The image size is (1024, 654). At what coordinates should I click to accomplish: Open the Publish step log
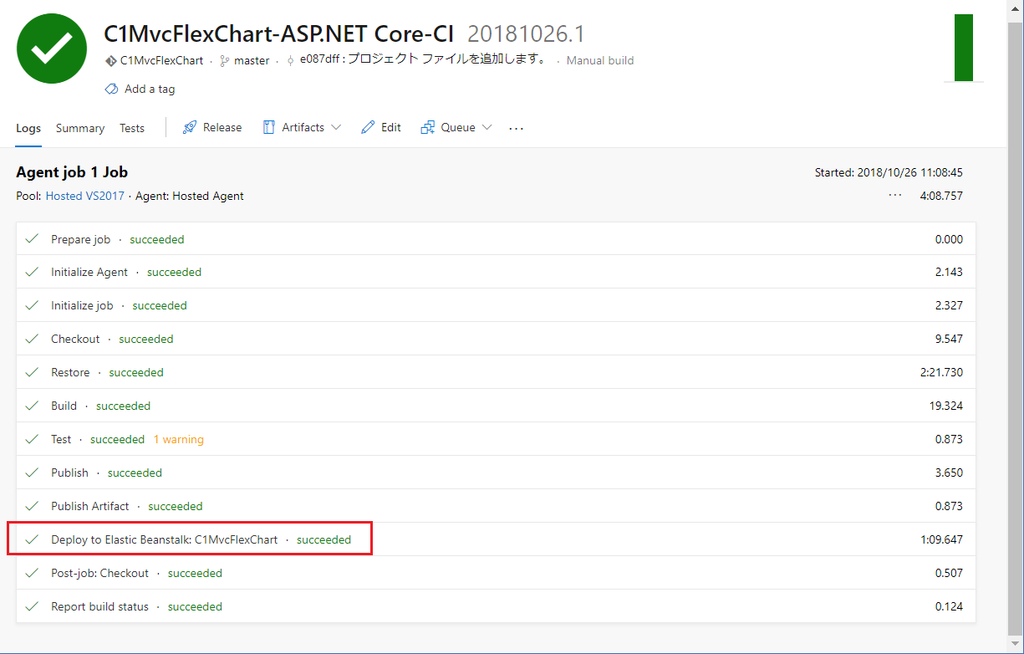point(496,473)
